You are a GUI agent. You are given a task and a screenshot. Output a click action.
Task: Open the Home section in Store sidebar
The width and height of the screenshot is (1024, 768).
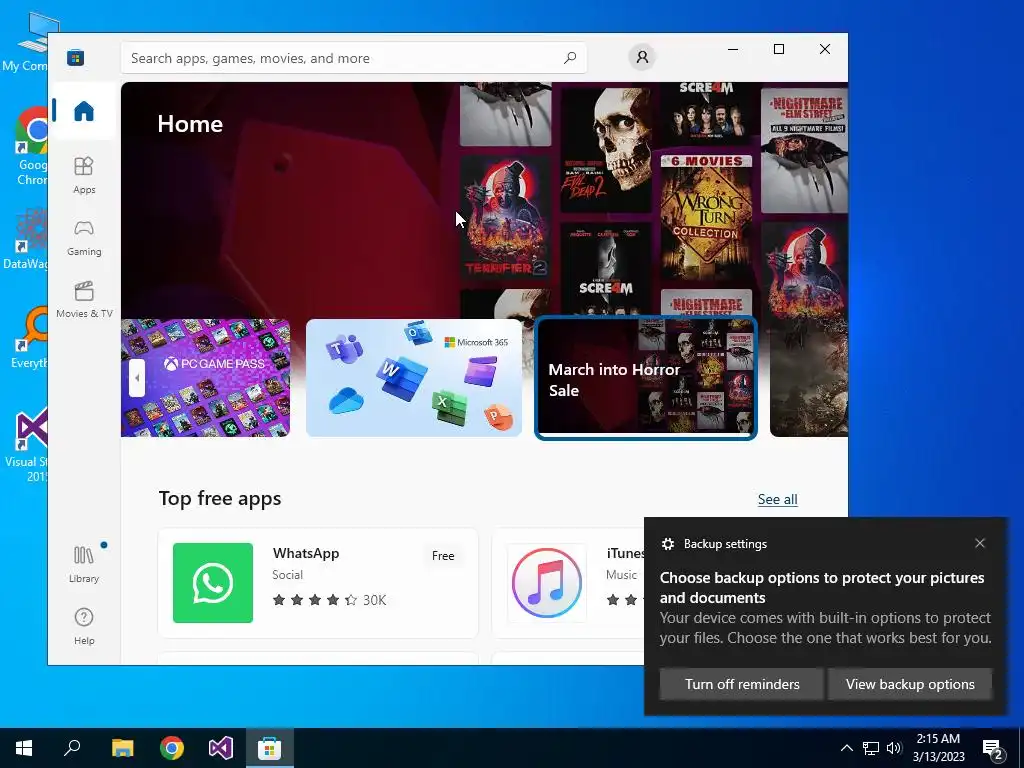pyautogui.click(x=84, y=111)
